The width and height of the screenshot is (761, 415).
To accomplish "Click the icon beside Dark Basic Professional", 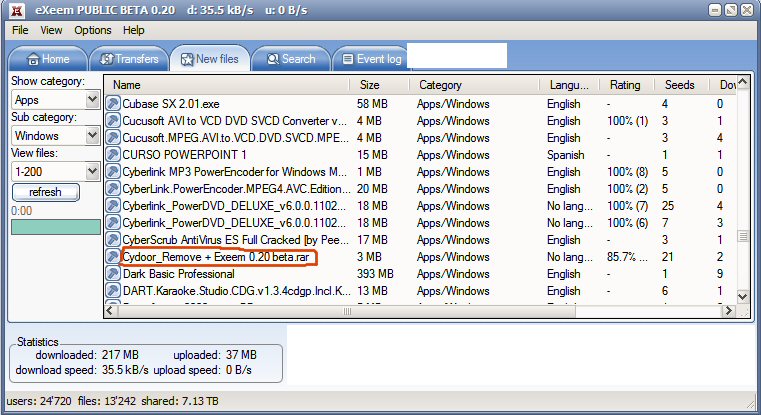I will (113, 273).
